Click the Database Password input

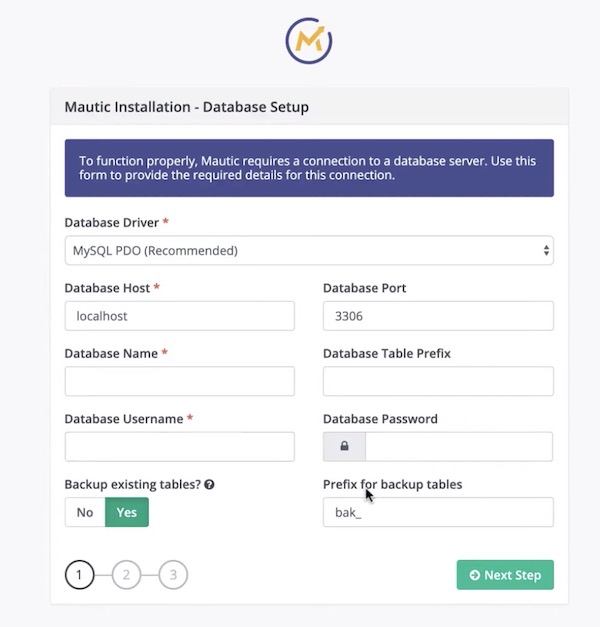click(x=459, y=446)
